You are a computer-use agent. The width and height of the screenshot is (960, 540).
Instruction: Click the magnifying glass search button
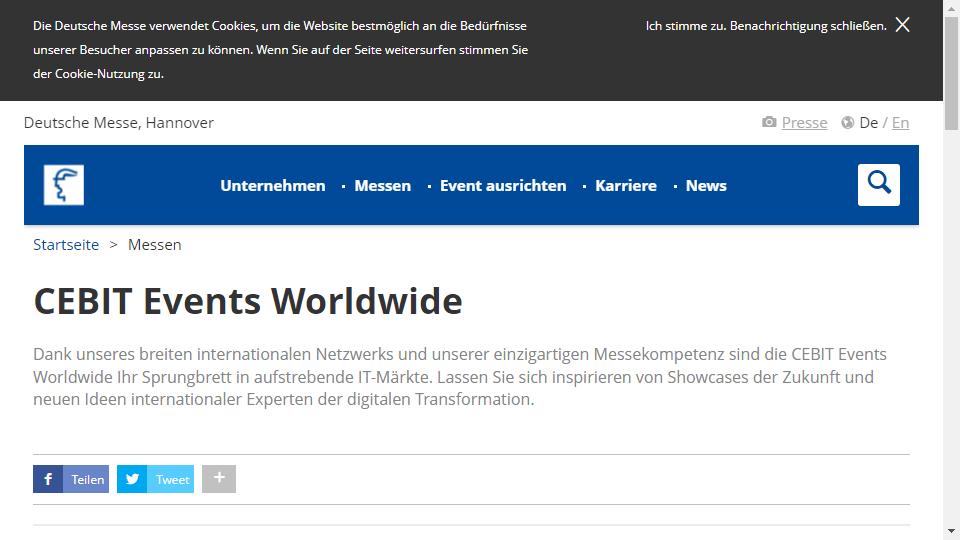879,184
